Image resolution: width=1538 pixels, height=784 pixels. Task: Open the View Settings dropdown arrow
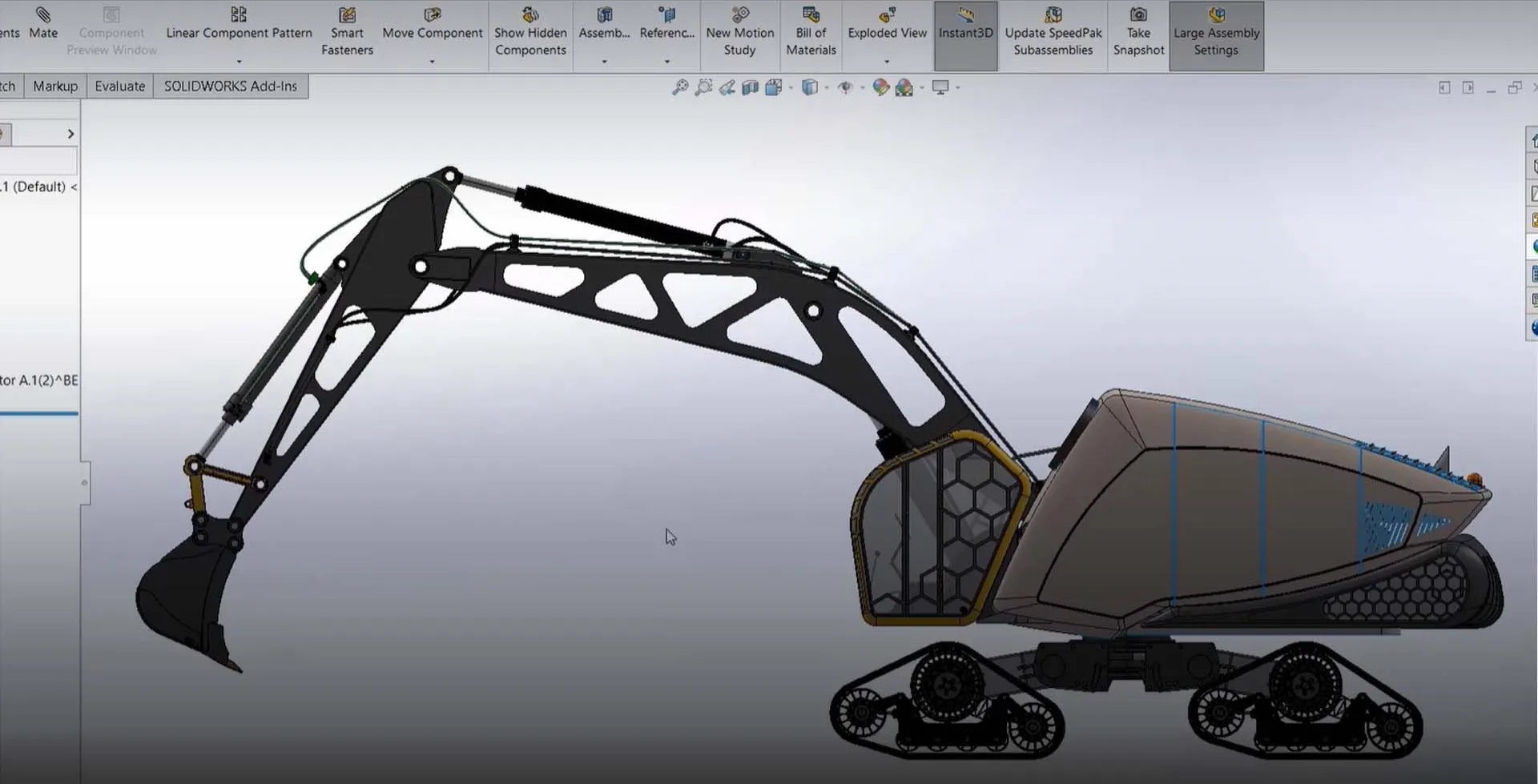[958, 88]
